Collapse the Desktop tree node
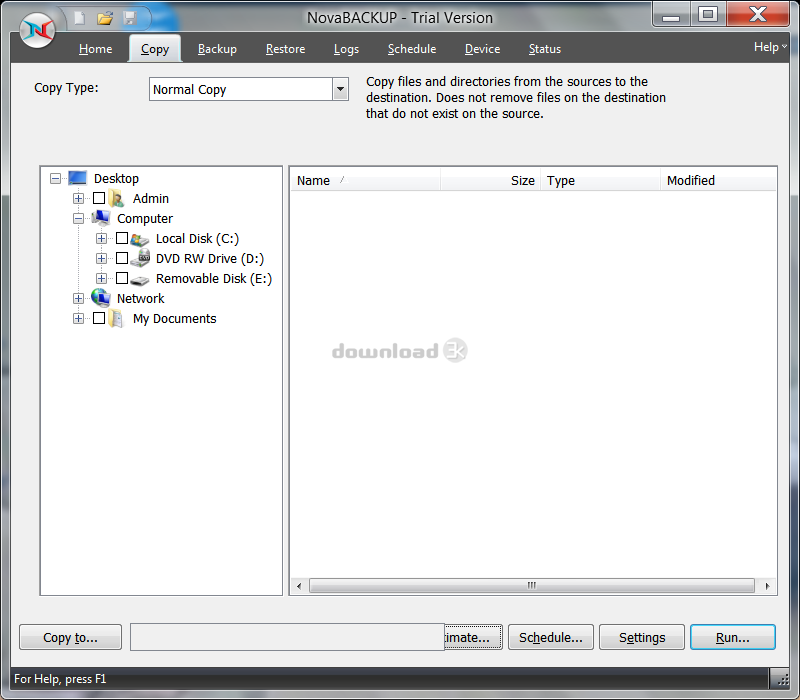Screen dimensions: 800x700 [x=56, y=178]
